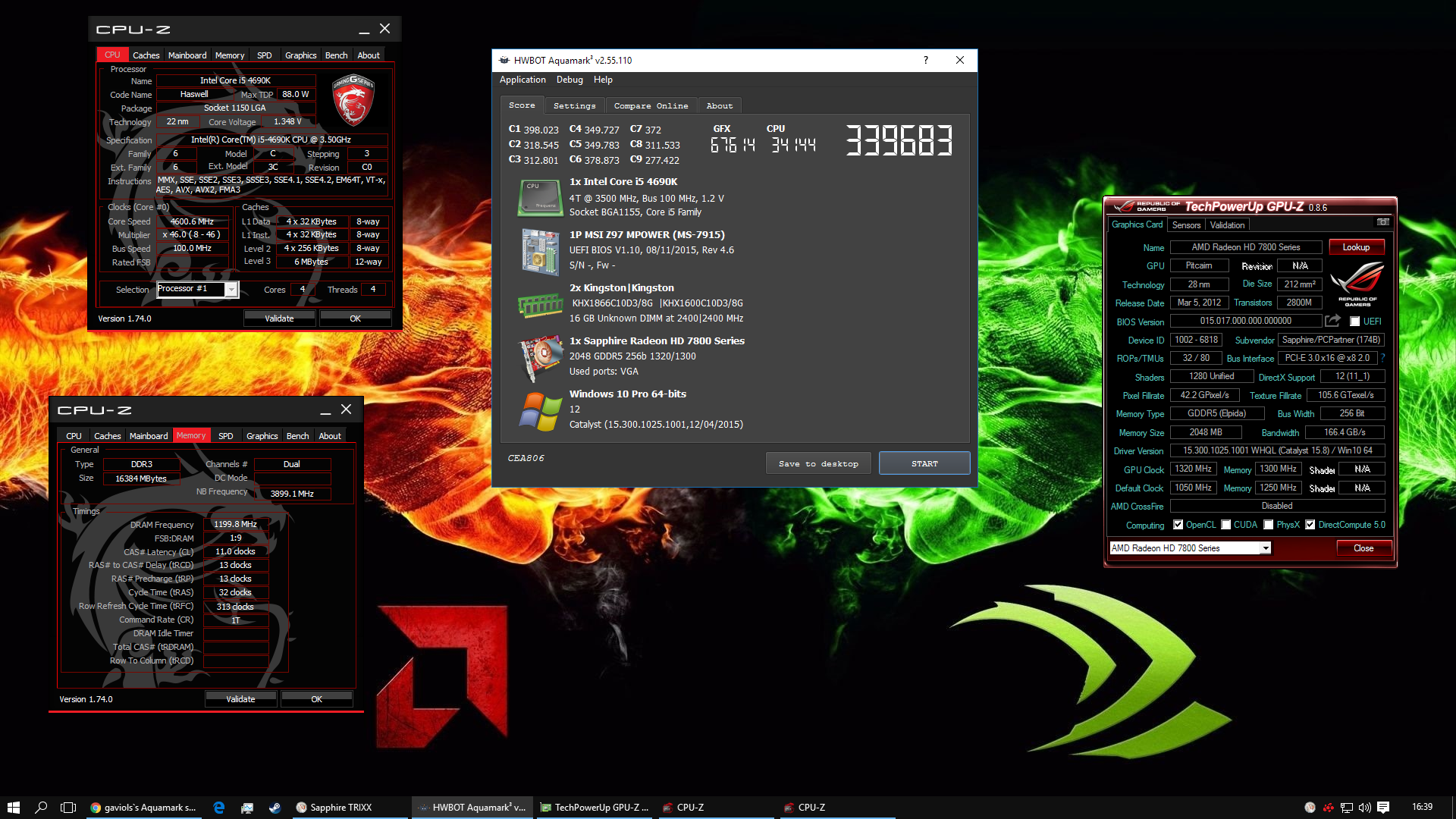Open the About tab in Aquamark
The width and height of the screenshot is (1456, 819).
point(719,106)
